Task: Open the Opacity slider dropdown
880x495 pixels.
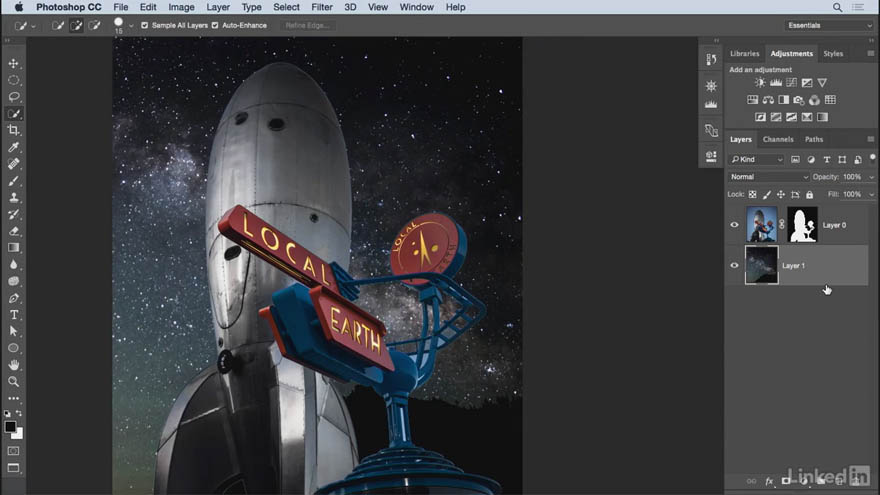Action: pyautogui.click(x=871, y=177)
